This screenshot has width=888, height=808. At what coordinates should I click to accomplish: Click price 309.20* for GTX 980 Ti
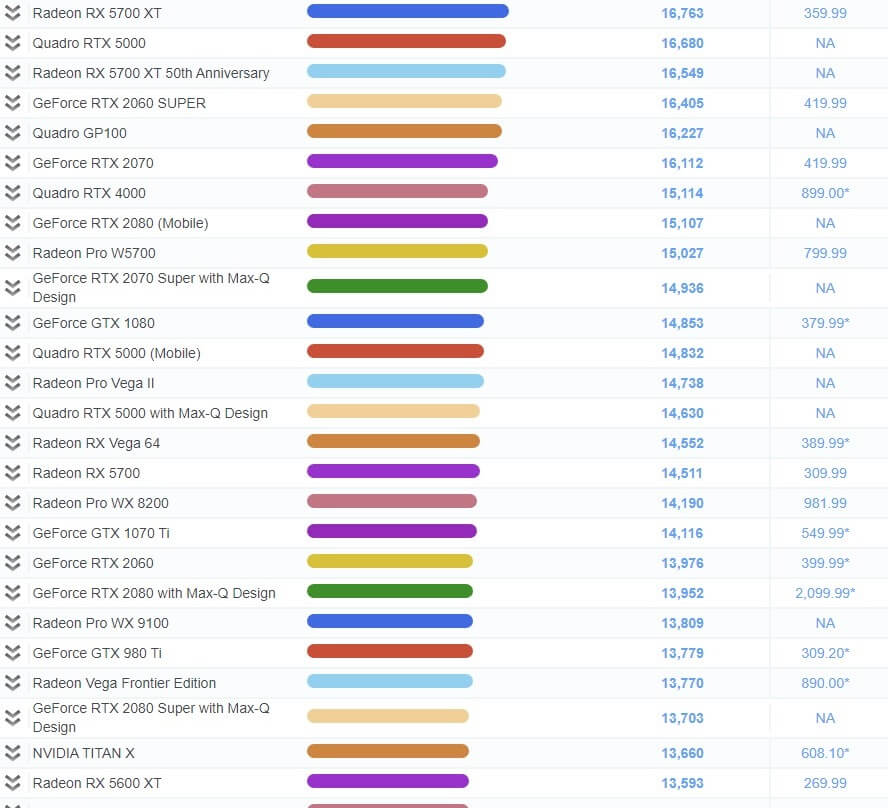tap(825, 653)
